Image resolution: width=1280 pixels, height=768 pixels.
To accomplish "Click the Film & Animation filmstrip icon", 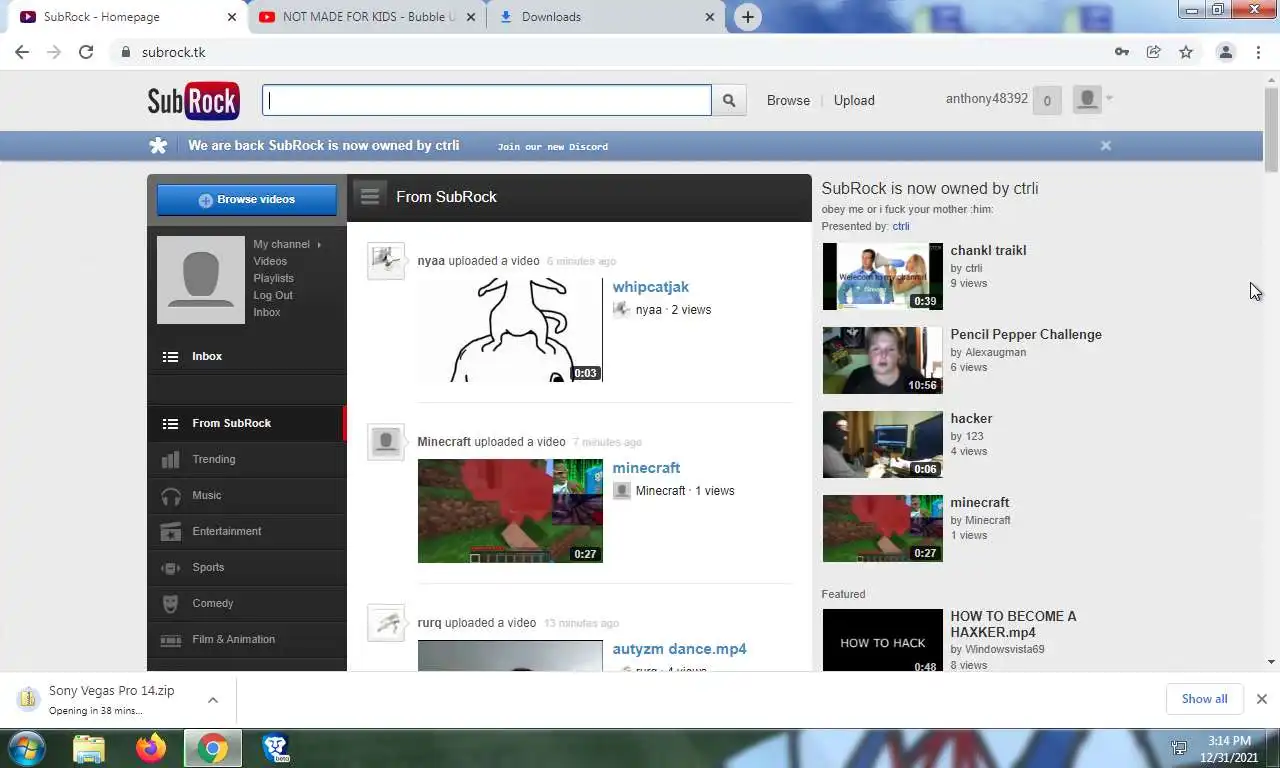I will tap(171, 639).
